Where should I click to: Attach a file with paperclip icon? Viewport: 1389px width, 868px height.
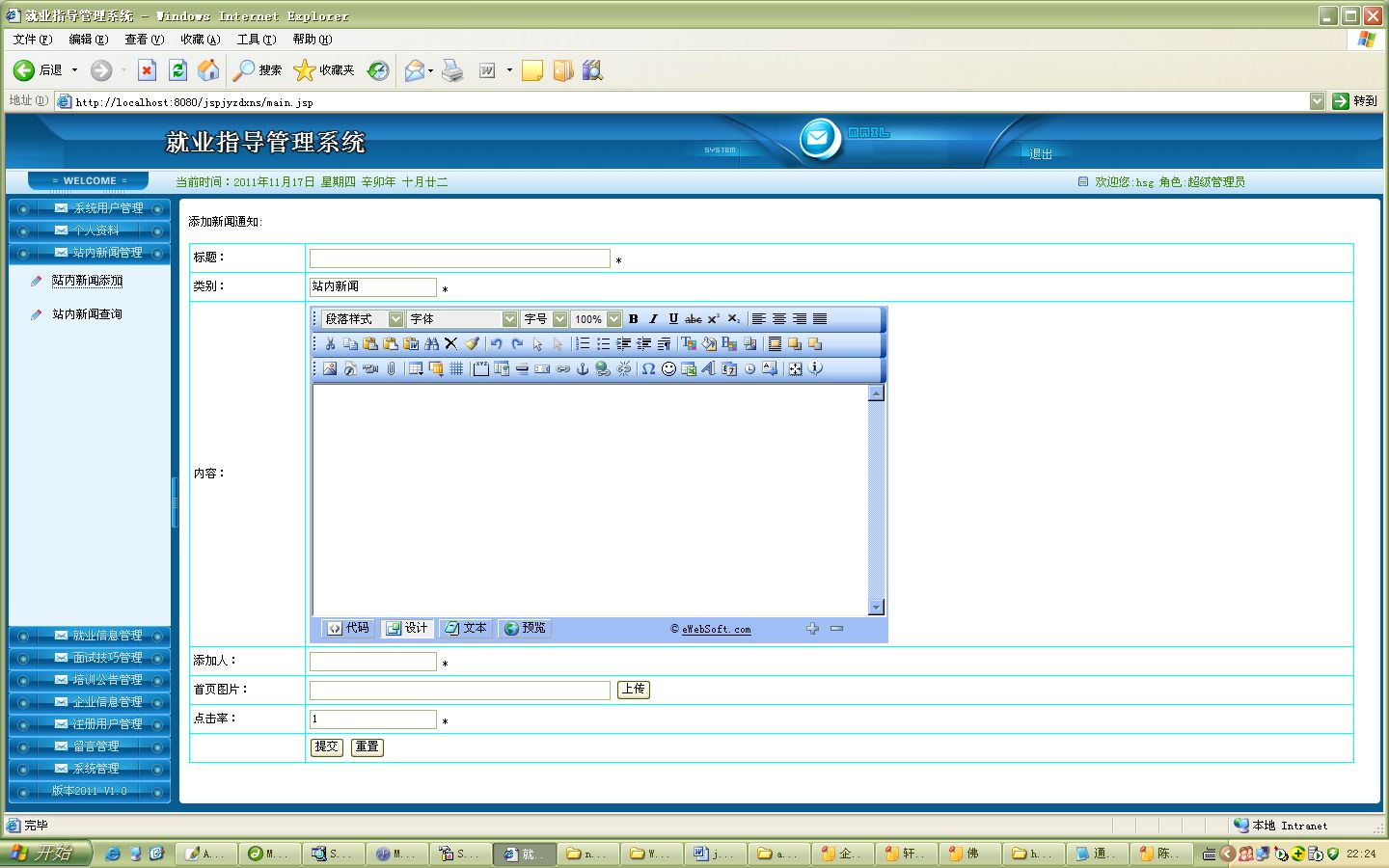391,369
